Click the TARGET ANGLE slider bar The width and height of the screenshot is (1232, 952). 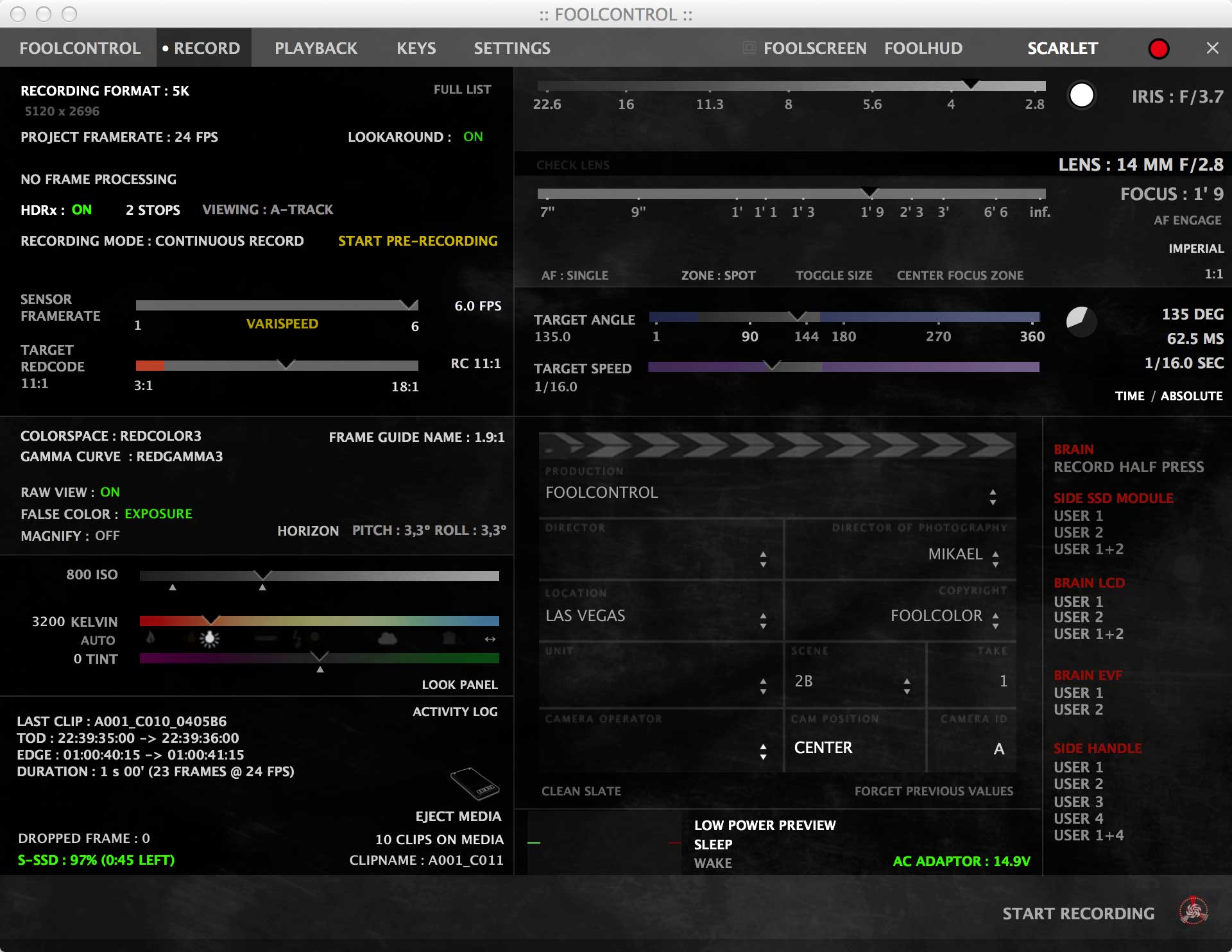[844, 317]
